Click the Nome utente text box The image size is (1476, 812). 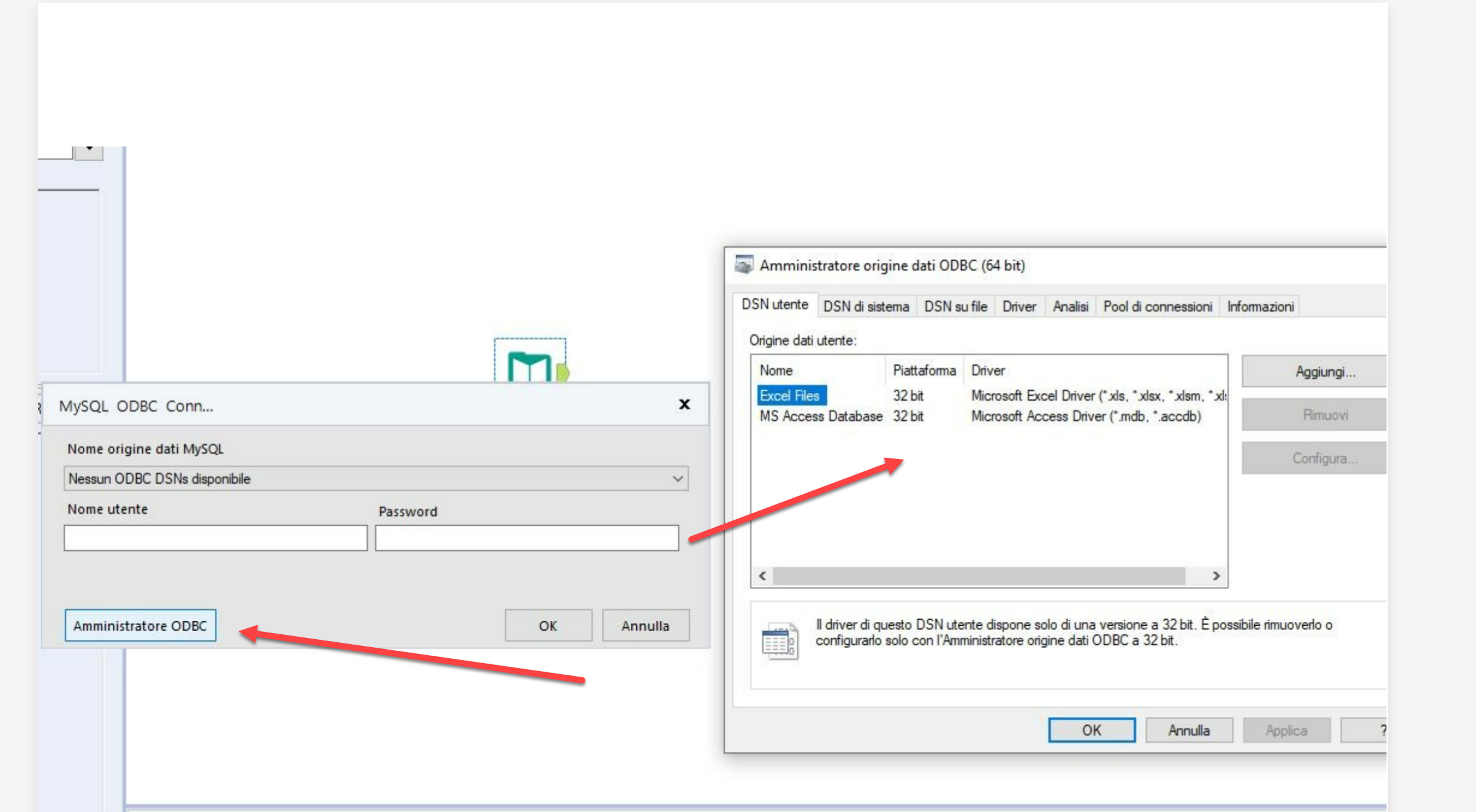tap(215, 537)
